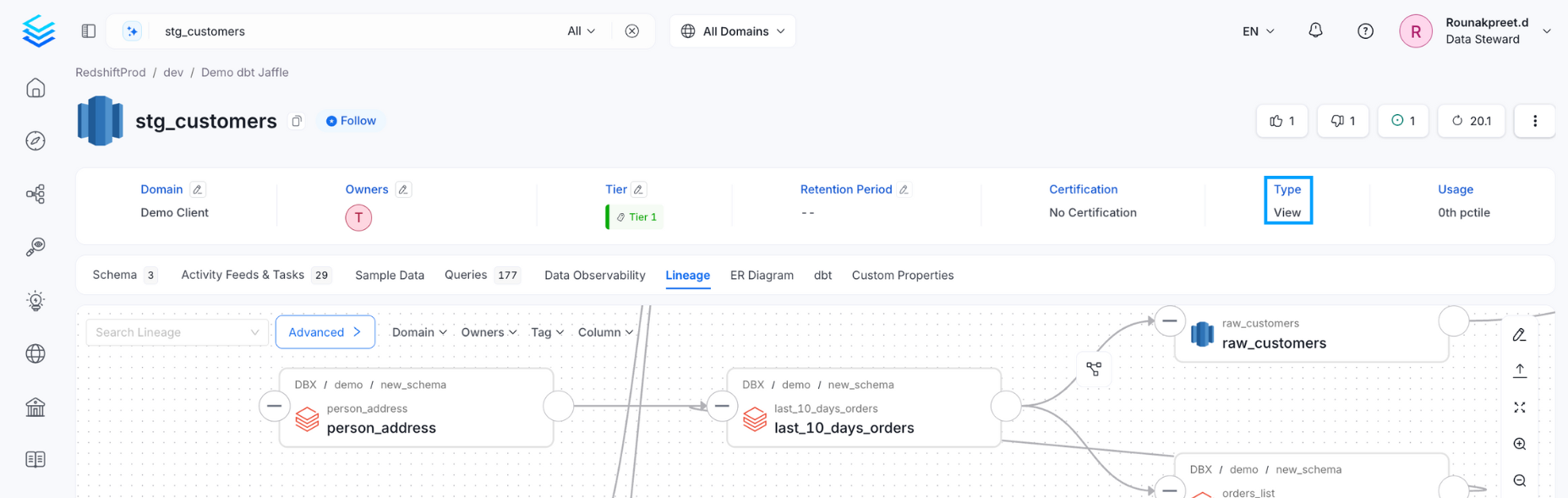Viewport: 1568px width, 498px height.
Task: Click the notifications bell icon
Action: pyautogui.click(x=1315, y=30)
